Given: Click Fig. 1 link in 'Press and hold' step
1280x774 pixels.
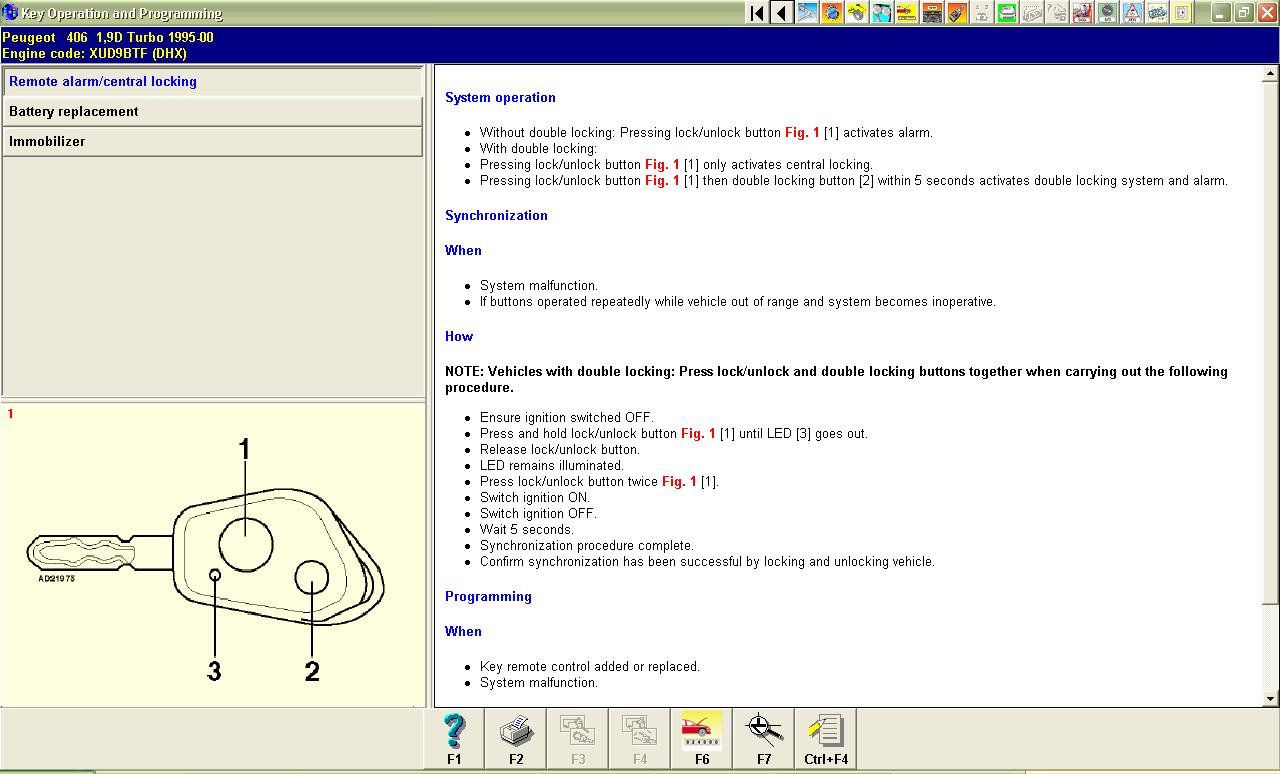Looking at the screenshot, I should pyautogui.click(x=698, y=434).
